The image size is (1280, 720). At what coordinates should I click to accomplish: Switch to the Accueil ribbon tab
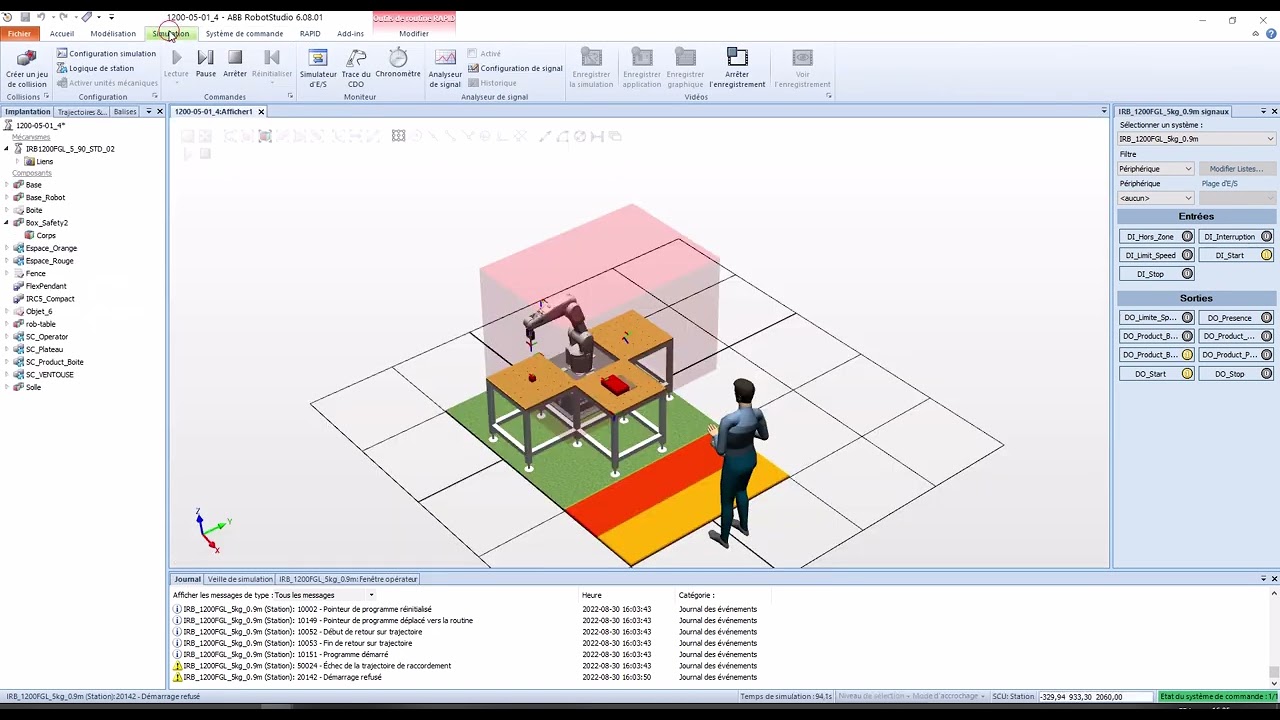pos(62,34)
